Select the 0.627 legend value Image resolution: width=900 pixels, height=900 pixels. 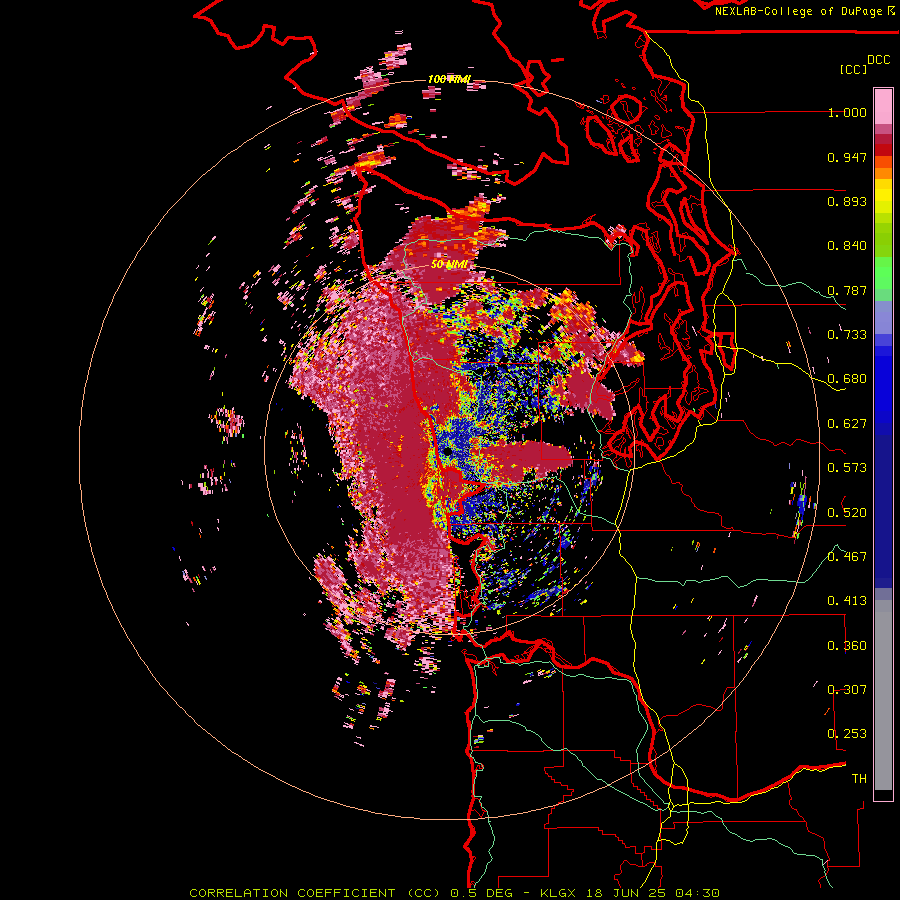[847, 424]
